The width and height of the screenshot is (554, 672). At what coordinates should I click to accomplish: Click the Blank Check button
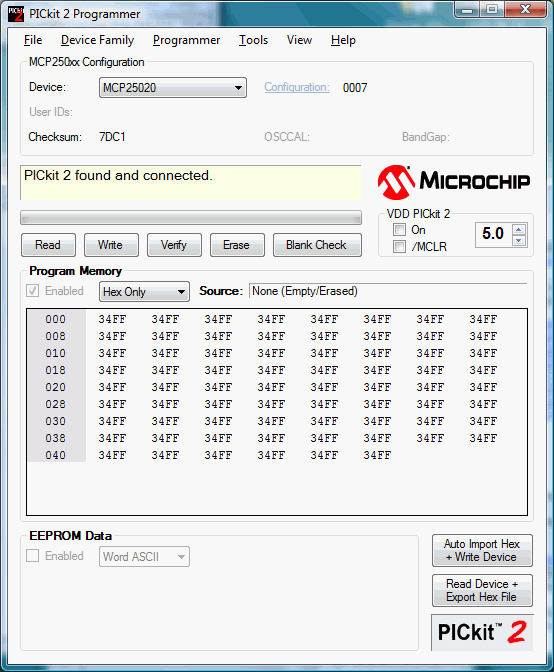pos(317,245)
